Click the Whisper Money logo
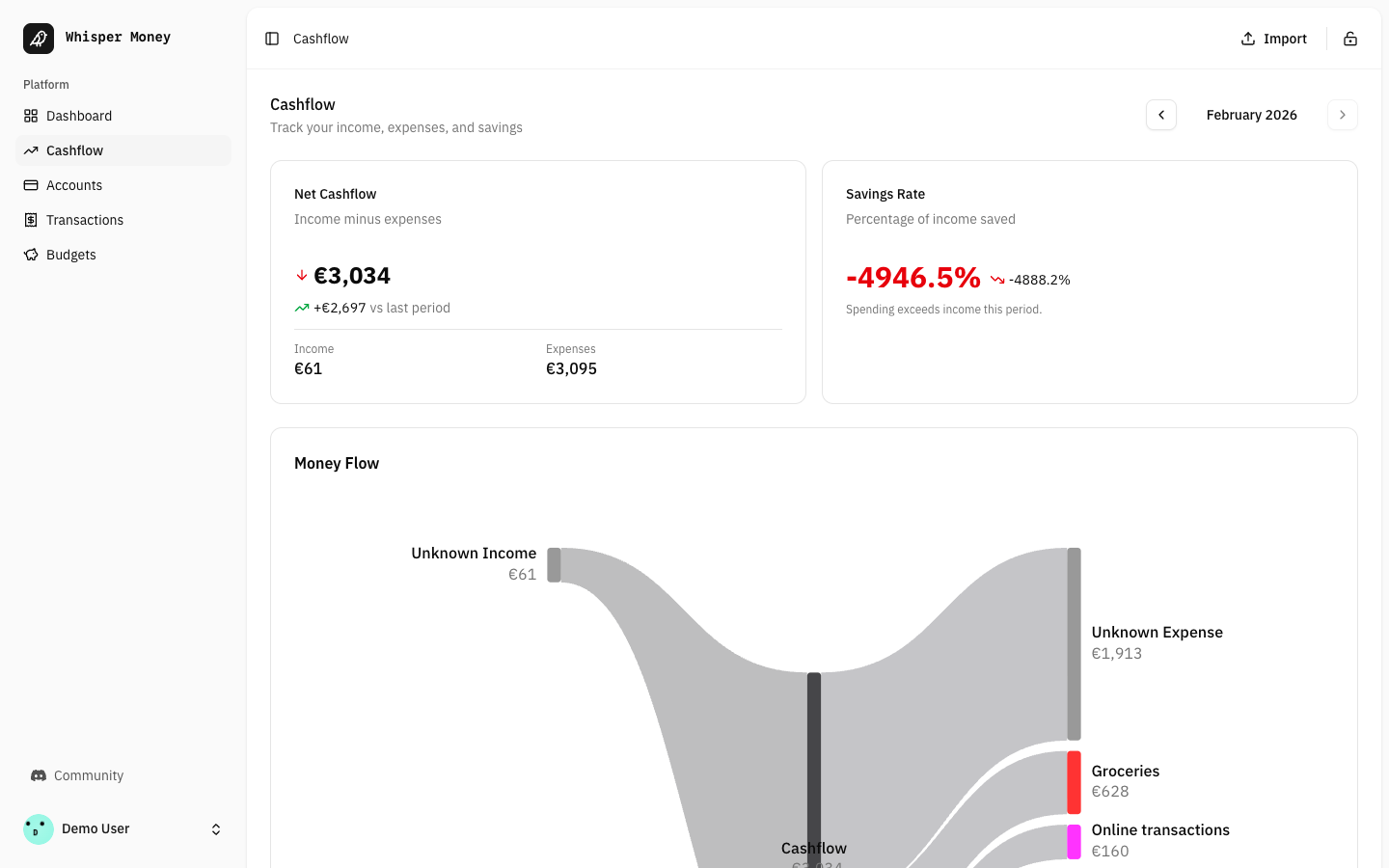Screen dimensions: 1389x868 39,38
